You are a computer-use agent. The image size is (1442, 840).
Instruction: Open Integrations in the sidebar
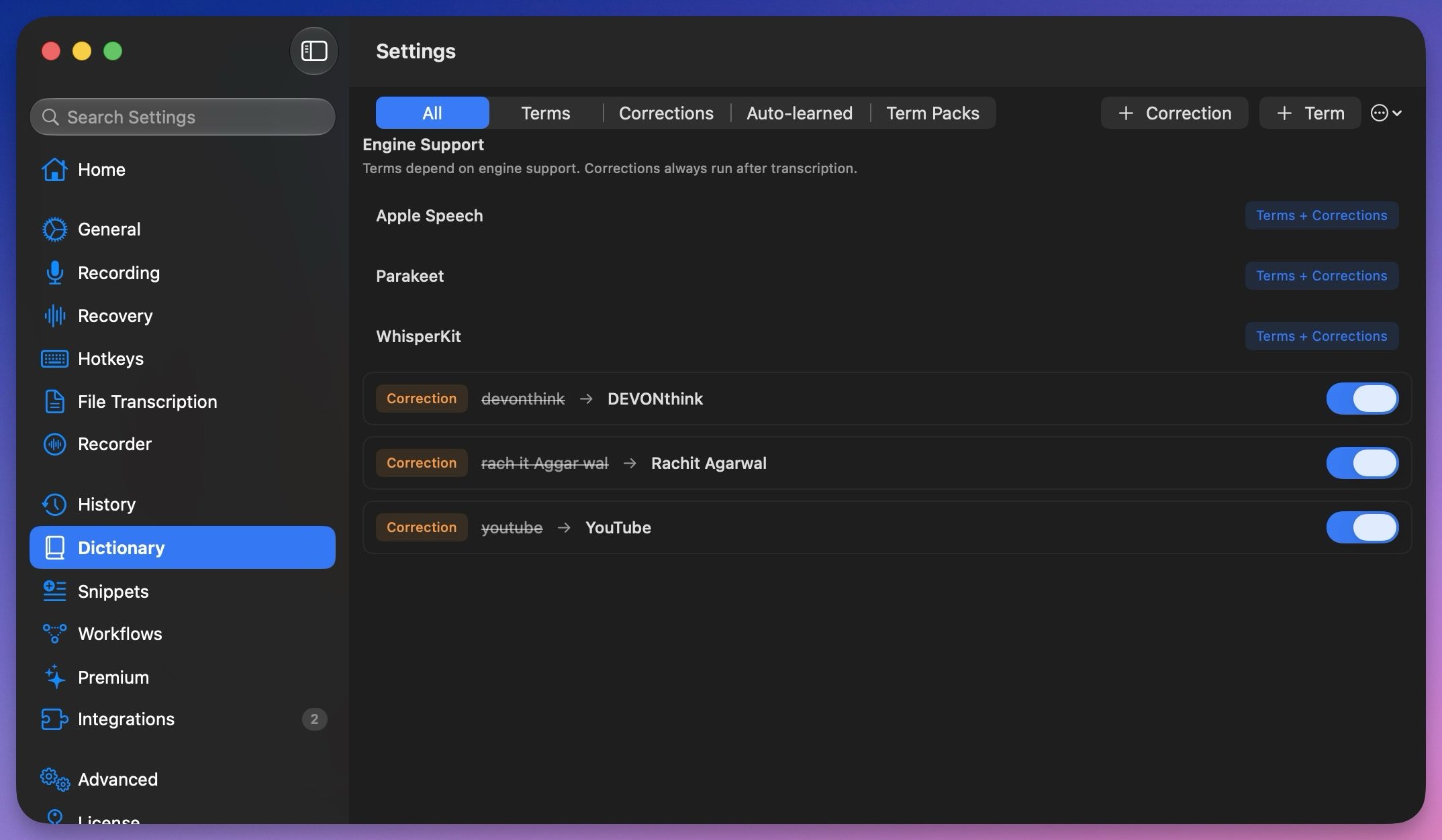(x=183, y=719)
